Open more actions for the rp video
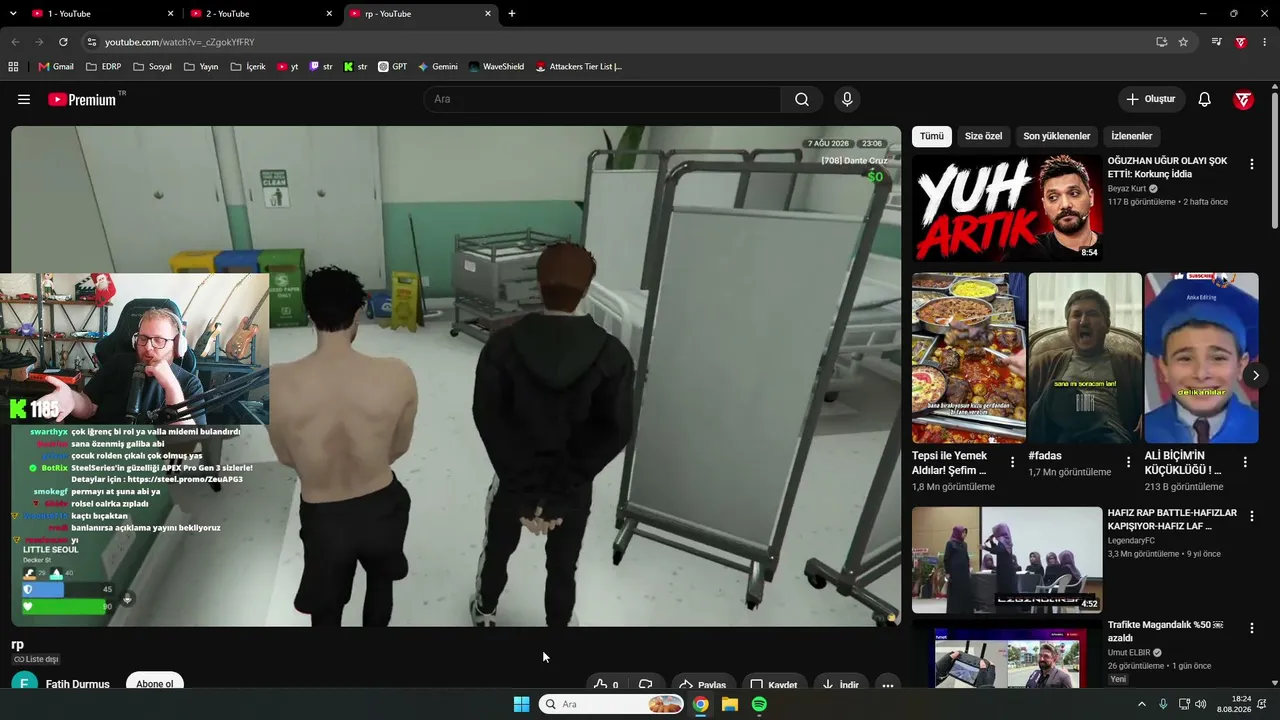The width and height of the screenshot is (1280, 720). [x=887, y=685]
